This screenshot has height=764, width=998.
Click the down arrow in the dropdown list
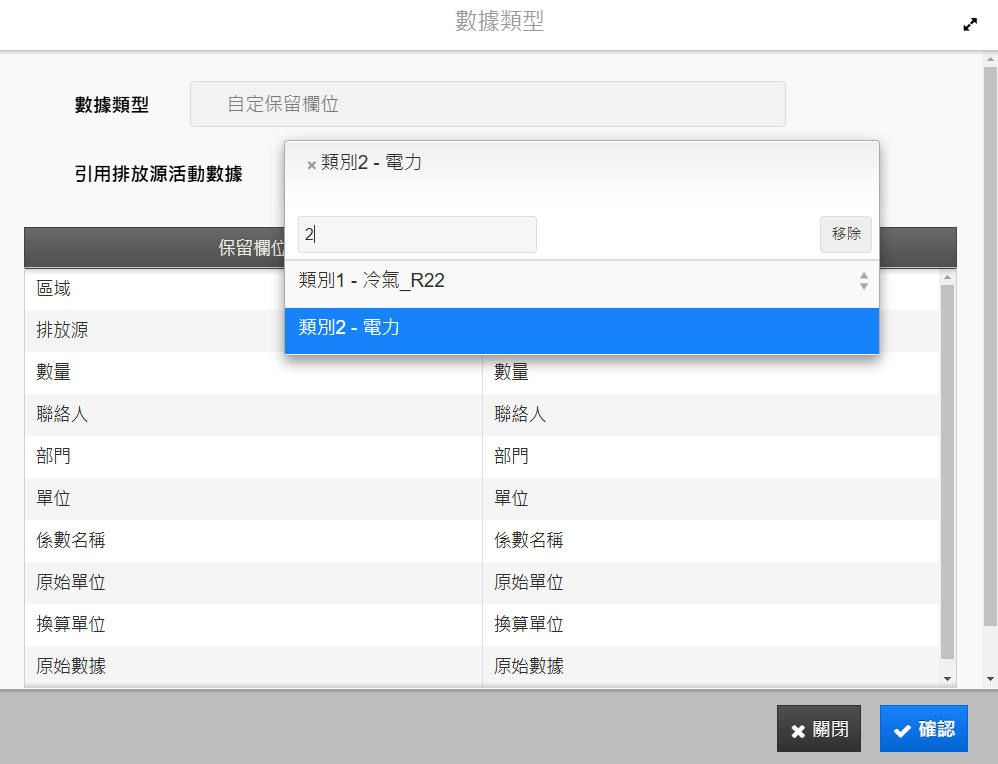coord(864,286)
